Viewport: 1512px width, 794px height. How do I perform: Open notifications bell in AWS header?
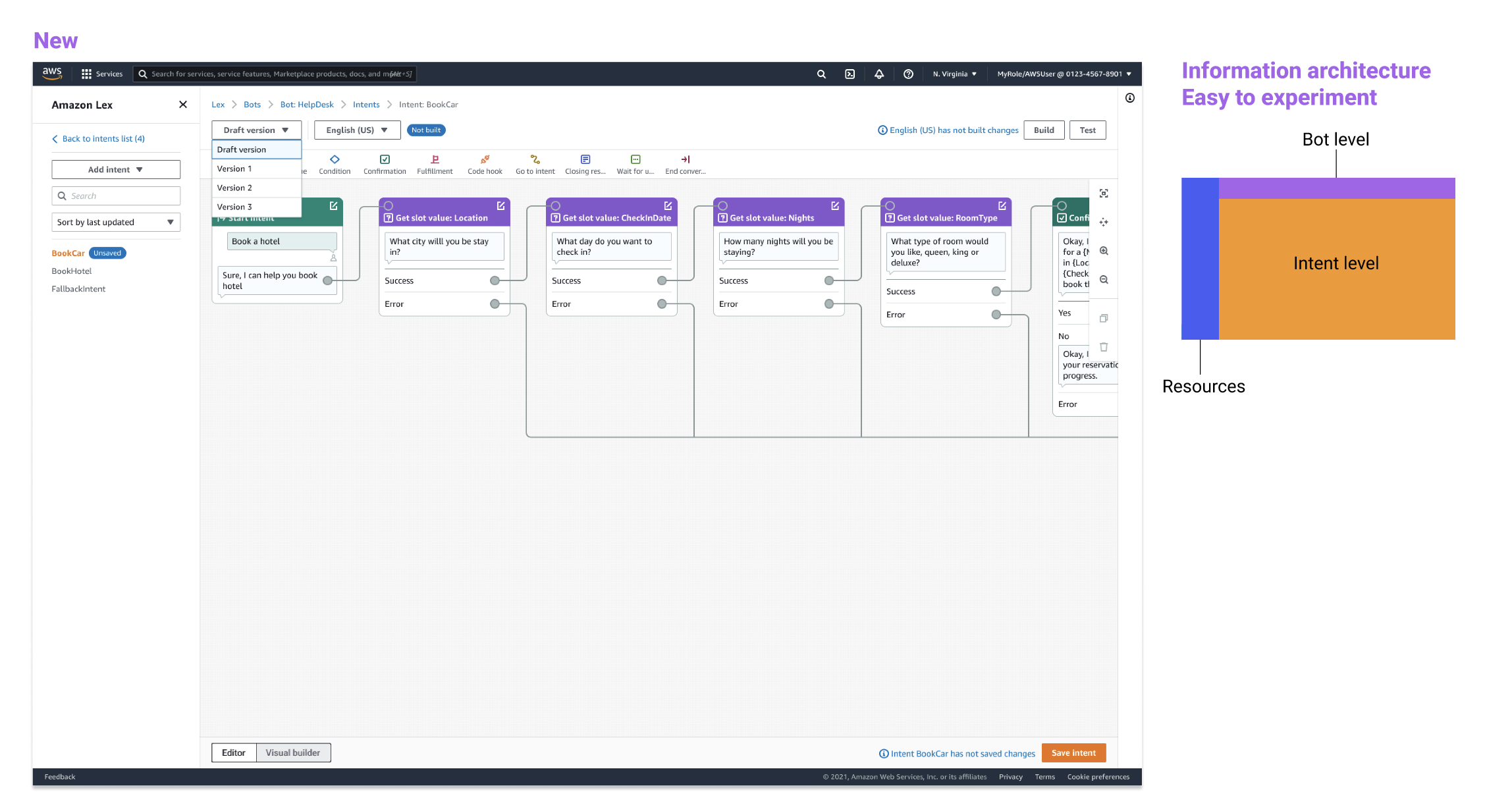coord(878,74)
